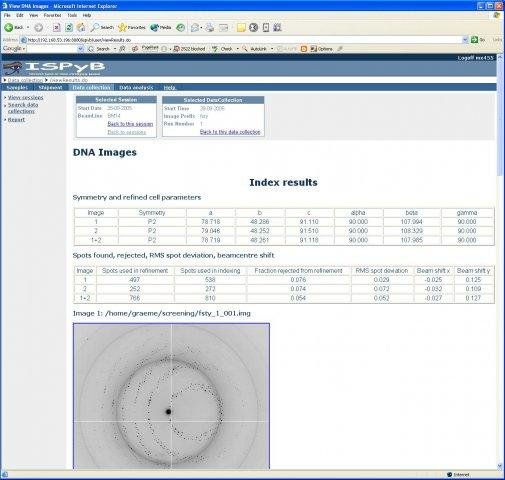Open the Media toolbar button
The width and height of the screenshot is (505, 480).
coord(161,27)
